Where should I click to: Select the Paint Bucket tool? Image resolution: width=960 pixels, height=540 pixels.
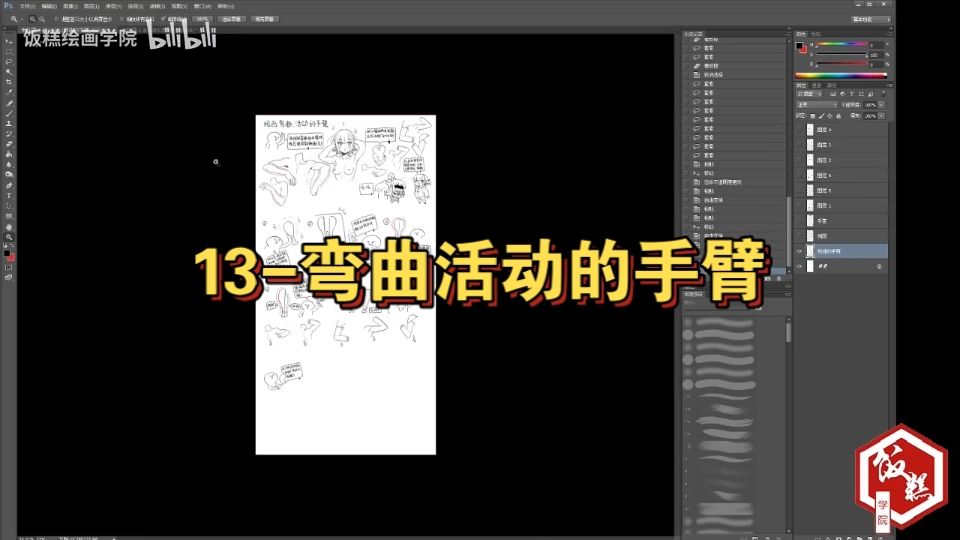pos(9,154)
